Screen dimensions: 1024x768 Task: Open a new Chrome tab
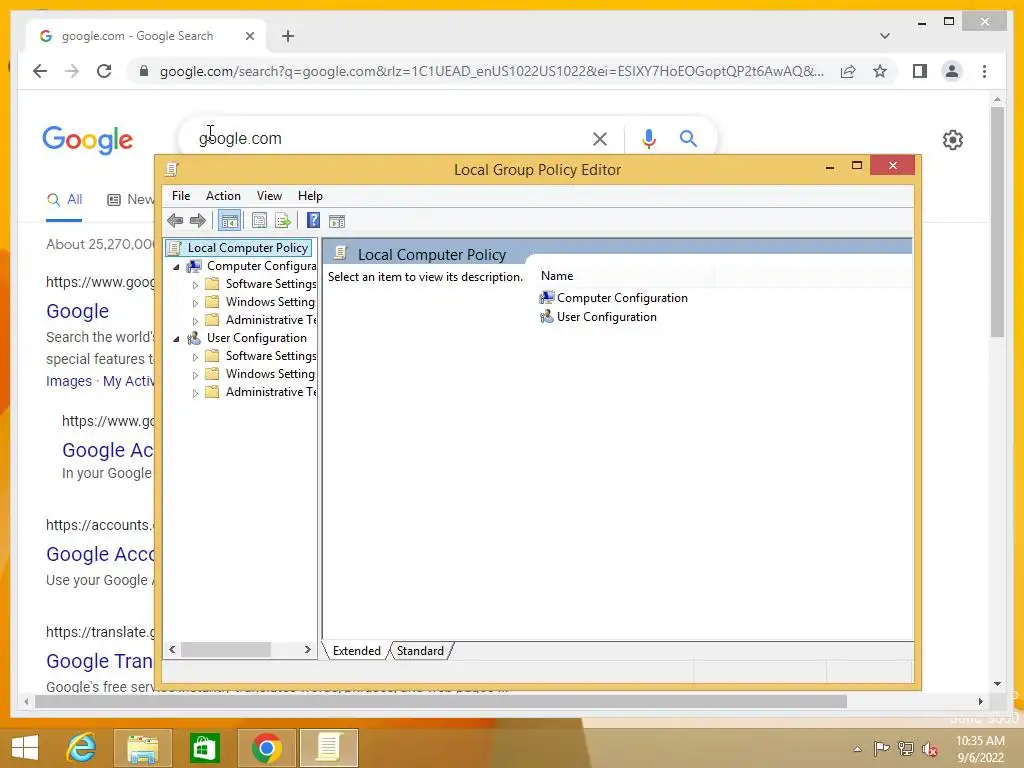(x=288, y=36)
